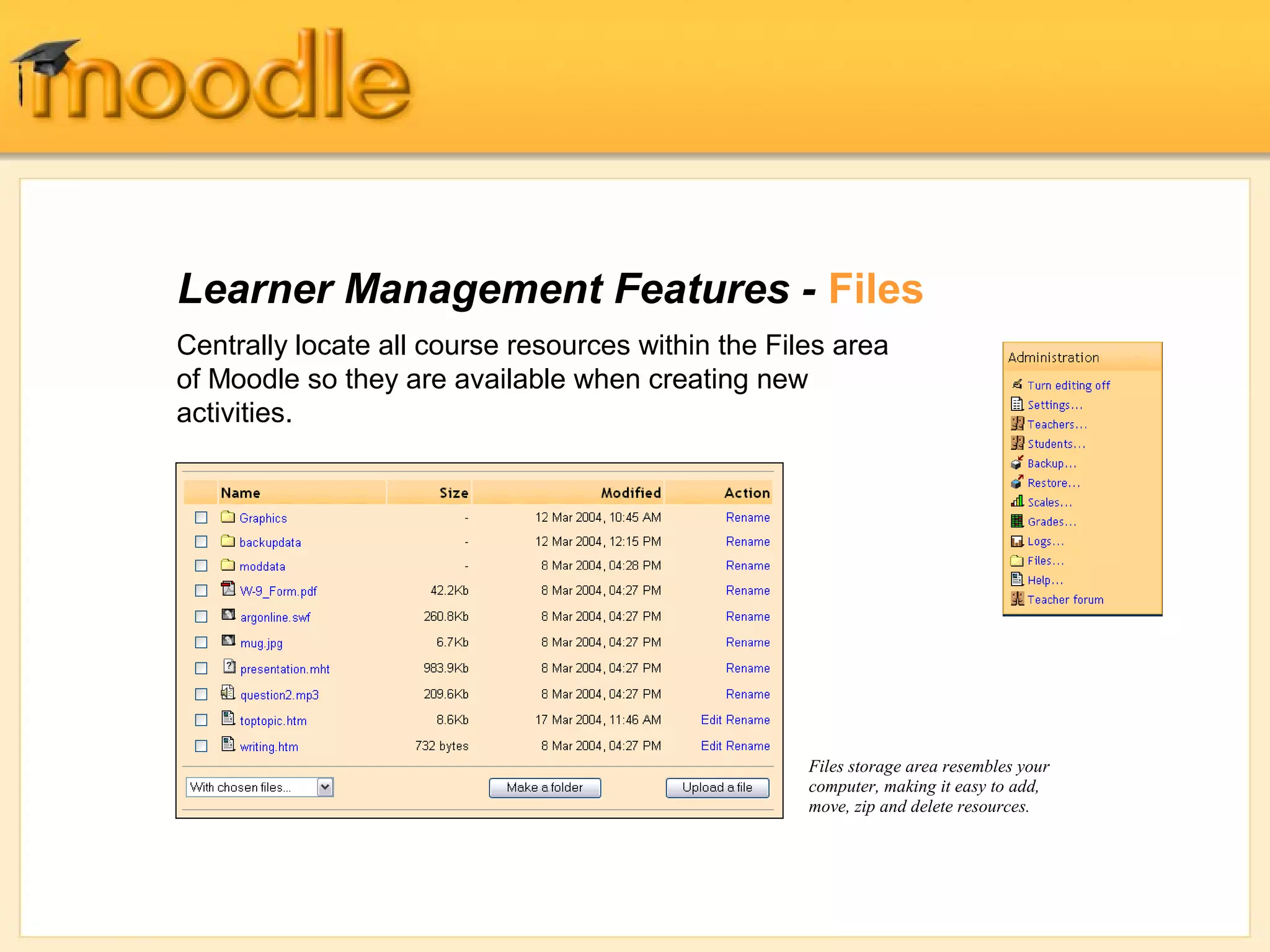Tick the mug.jpg checkbox
Image resolution: width=1270 pixels, height=952 pixels.
coord(201,642)
